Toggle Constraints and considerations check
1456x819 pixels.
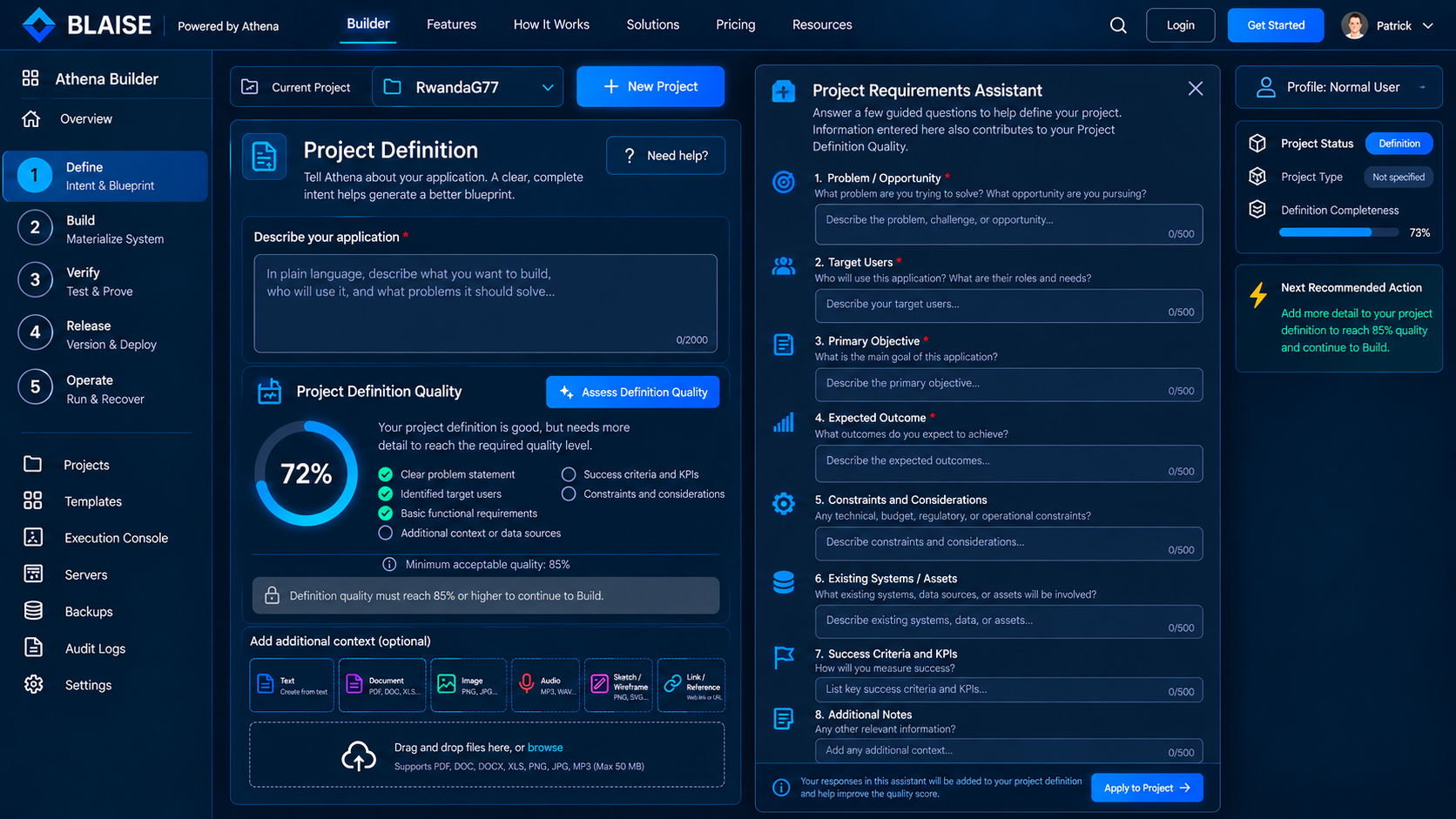569,493
